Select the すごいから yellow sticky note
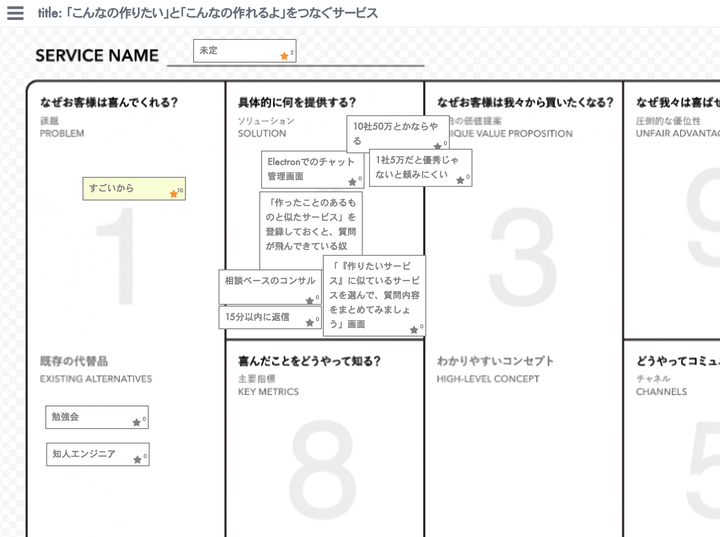Image resolution: width=720 pixels, height=537 pixels. point(134,189)
